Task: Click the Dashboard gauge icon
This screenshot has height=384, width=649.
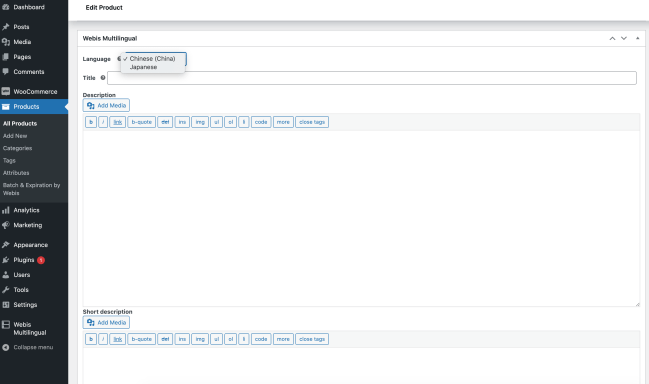Action: (x=6, y=7)
